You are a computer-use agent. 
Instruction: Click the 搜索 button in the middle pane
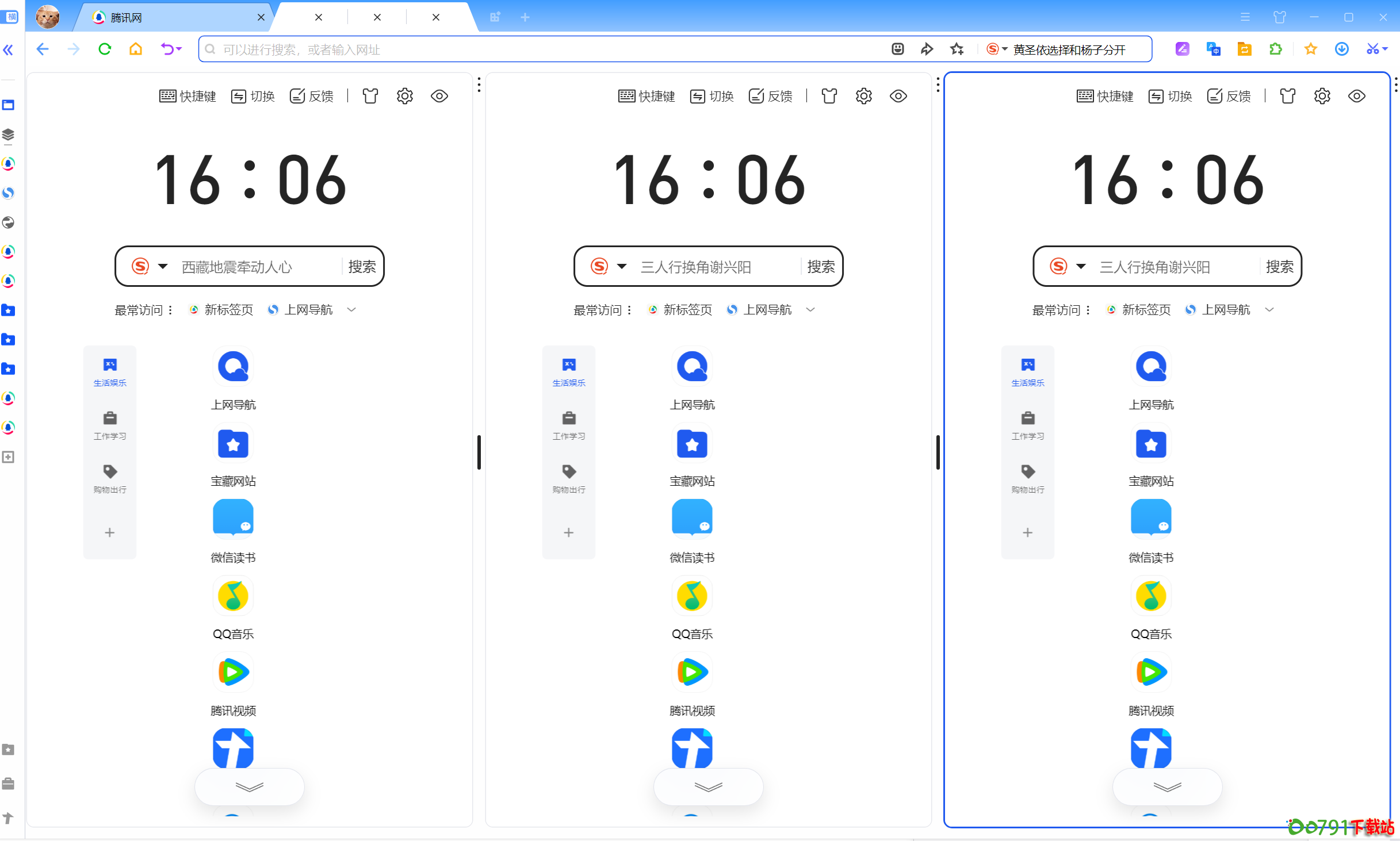tap(820, 266)
